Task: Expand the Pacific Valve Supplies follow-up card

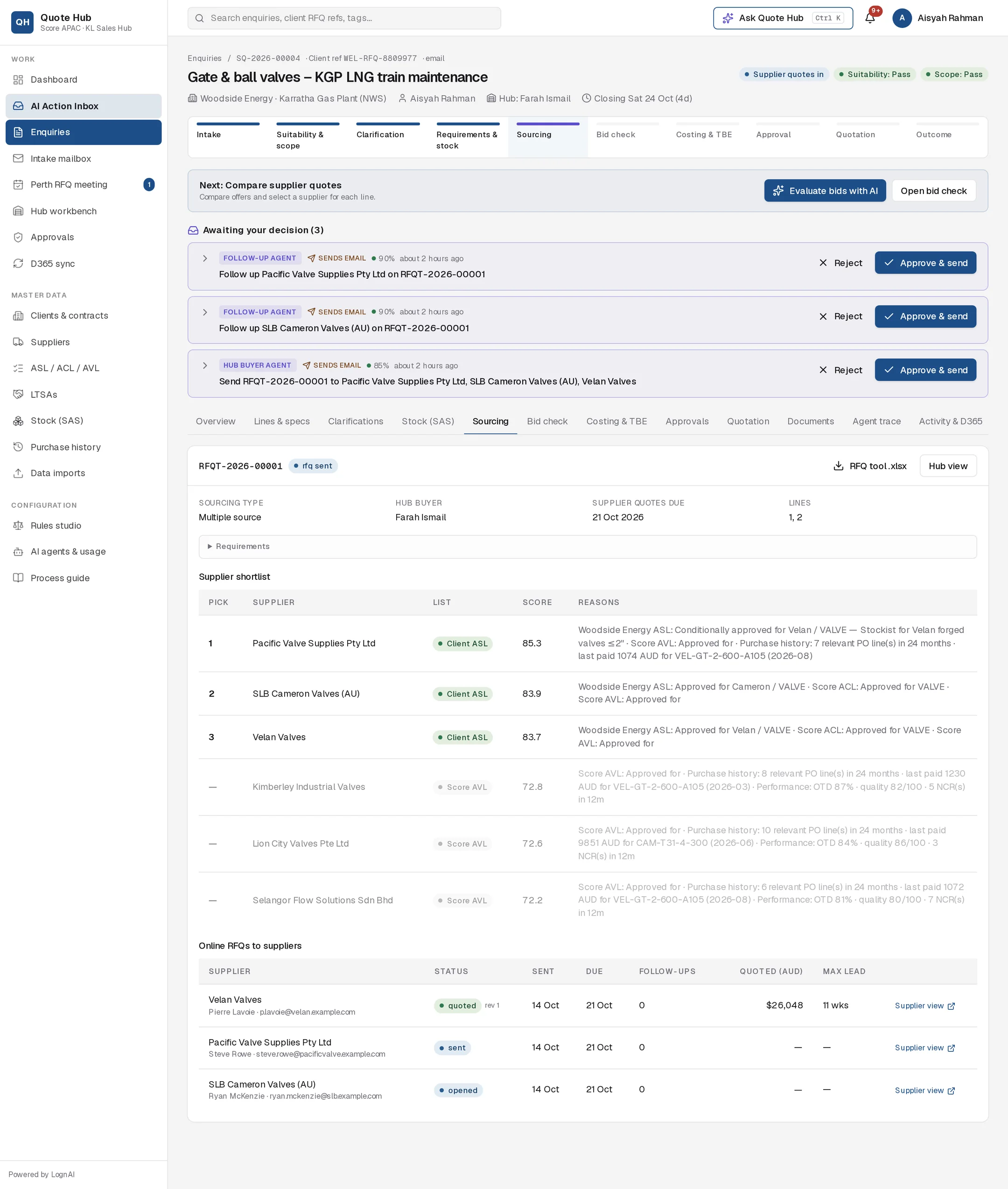Action: [x=204, y=258]
